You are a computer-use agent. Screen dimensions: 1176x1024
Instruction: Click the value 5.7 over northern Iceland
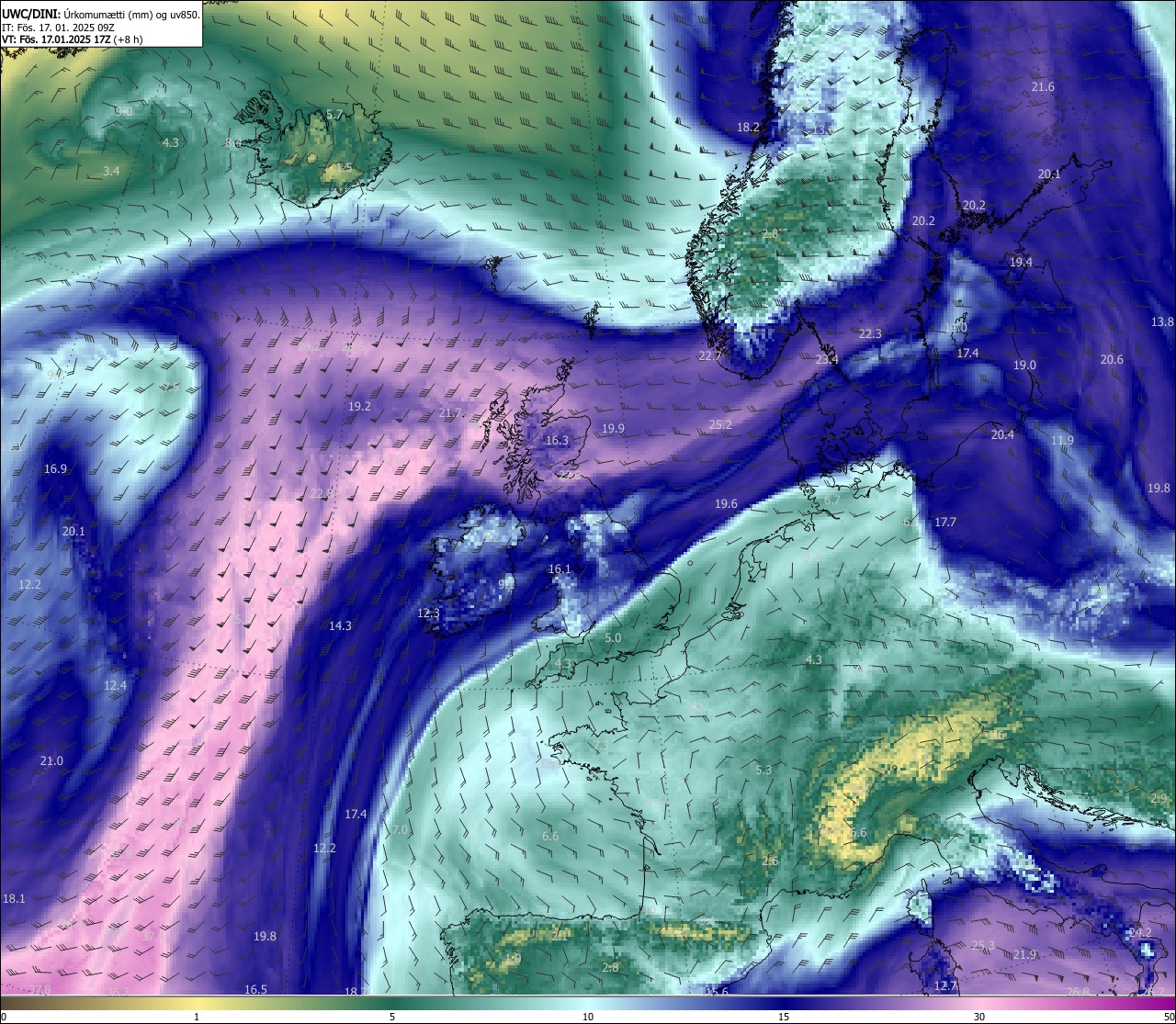tap(334, 115)
